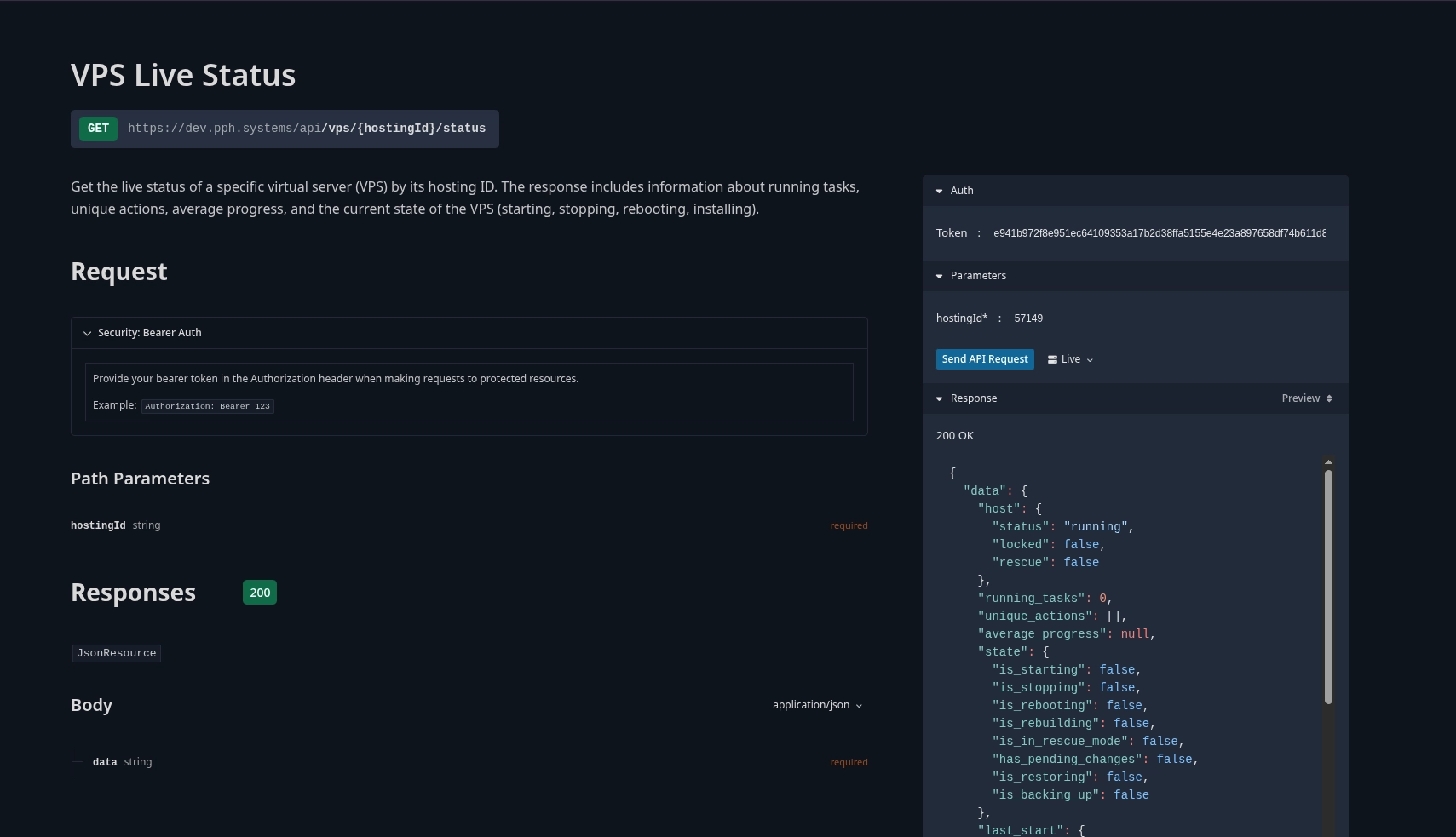Collapse the Parameters section caret
Image resolution: width=1456 pixels, height=837 pixels.
(x=939, y=276)
